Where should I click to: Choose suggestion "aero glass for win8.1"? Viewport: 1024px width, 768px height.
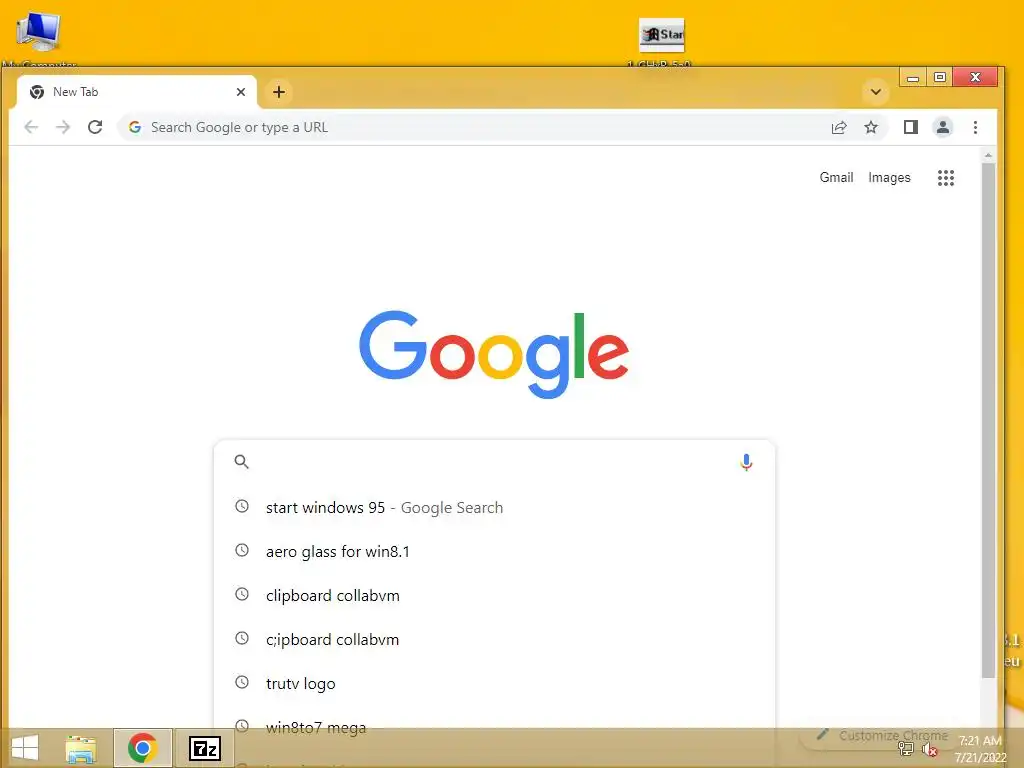(494, 551)
